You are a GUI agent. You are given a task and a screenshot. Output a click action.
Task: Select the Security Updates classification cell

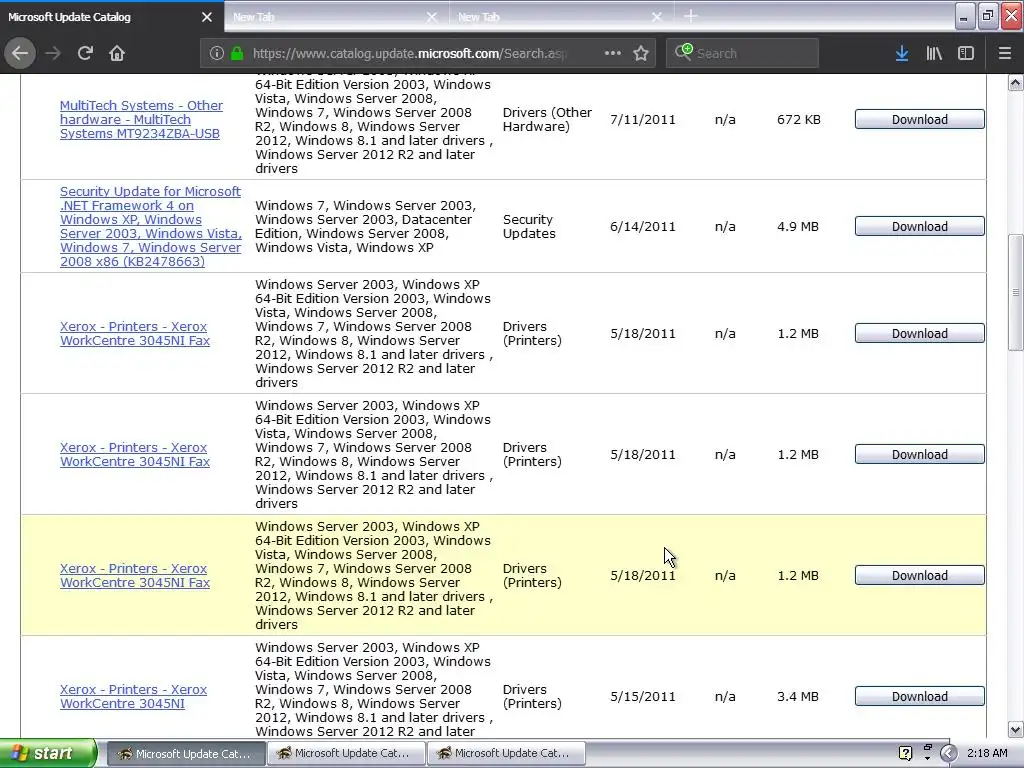(x=529, y=227)
